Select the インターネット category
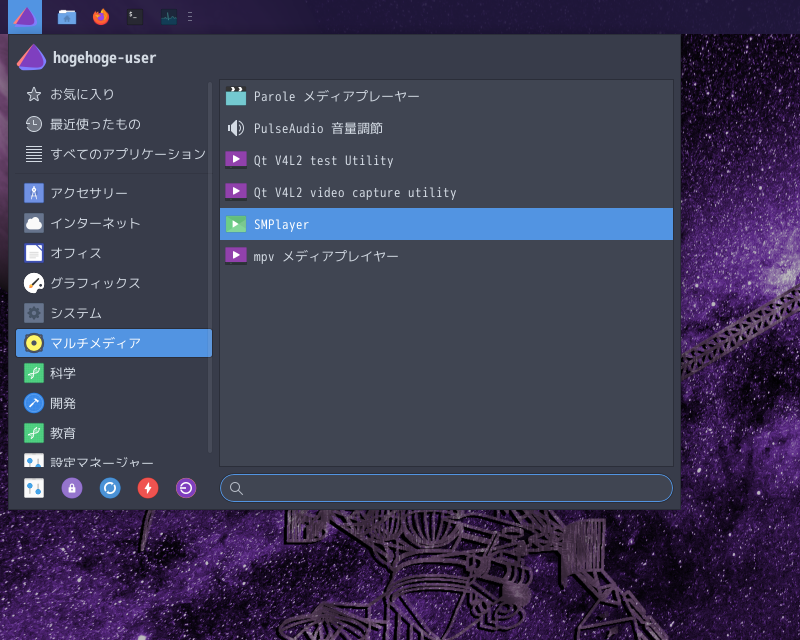 (114, 223)
